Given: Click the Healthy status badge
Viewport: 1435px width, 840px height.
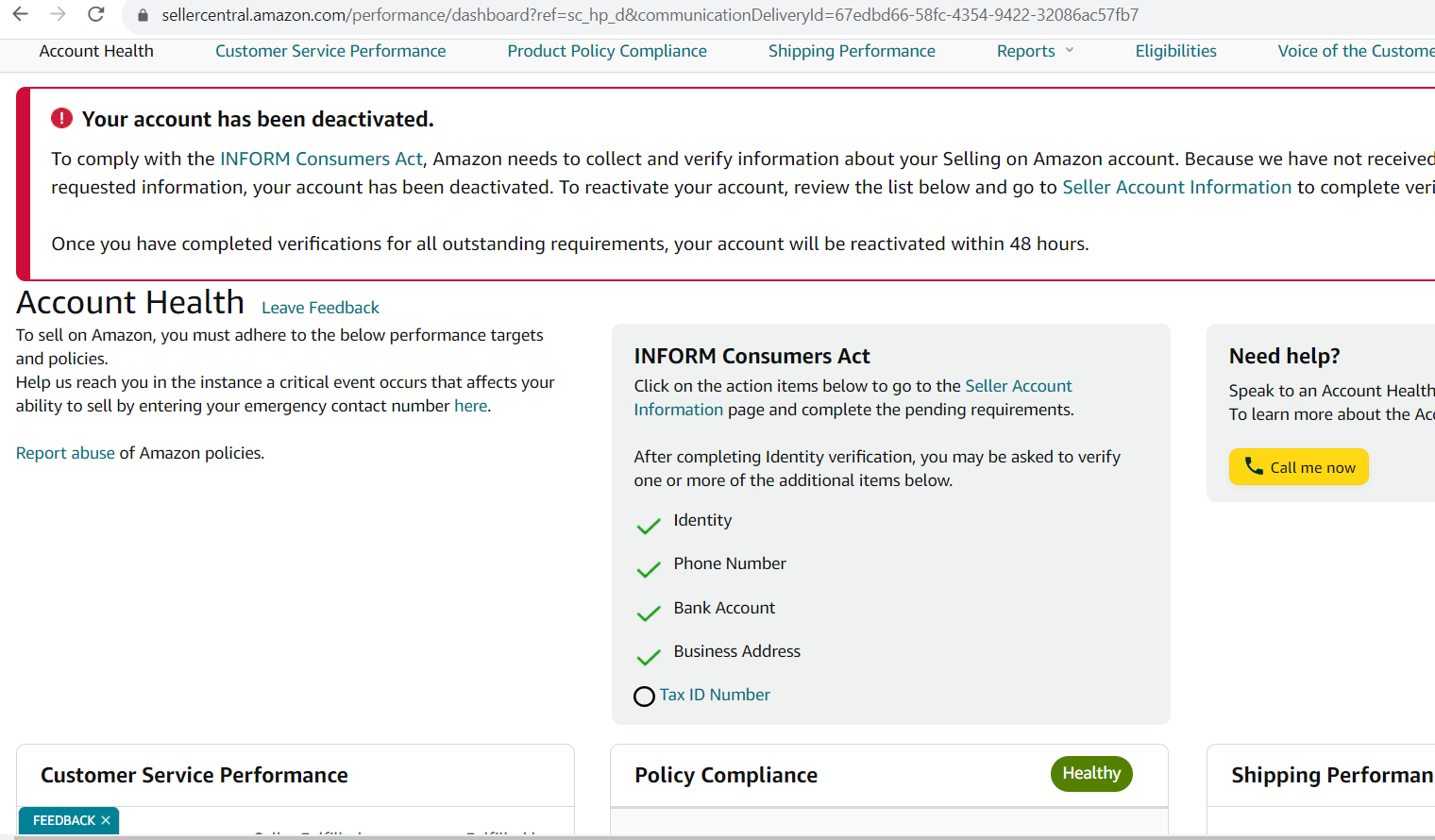Looking at the screenshot, I should 1091,774.
